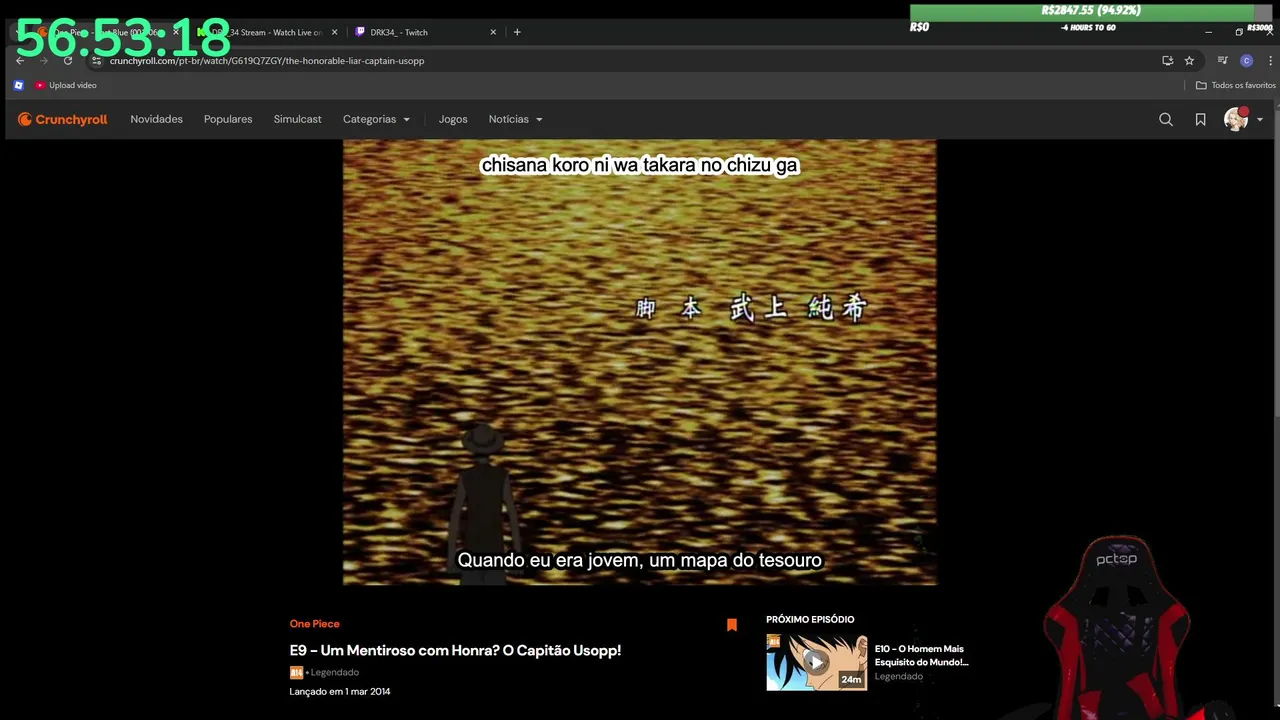Viewport: 1280px width, 720px height.
Task: Go back with browser back arrow
Action: [x=20, y=60]
